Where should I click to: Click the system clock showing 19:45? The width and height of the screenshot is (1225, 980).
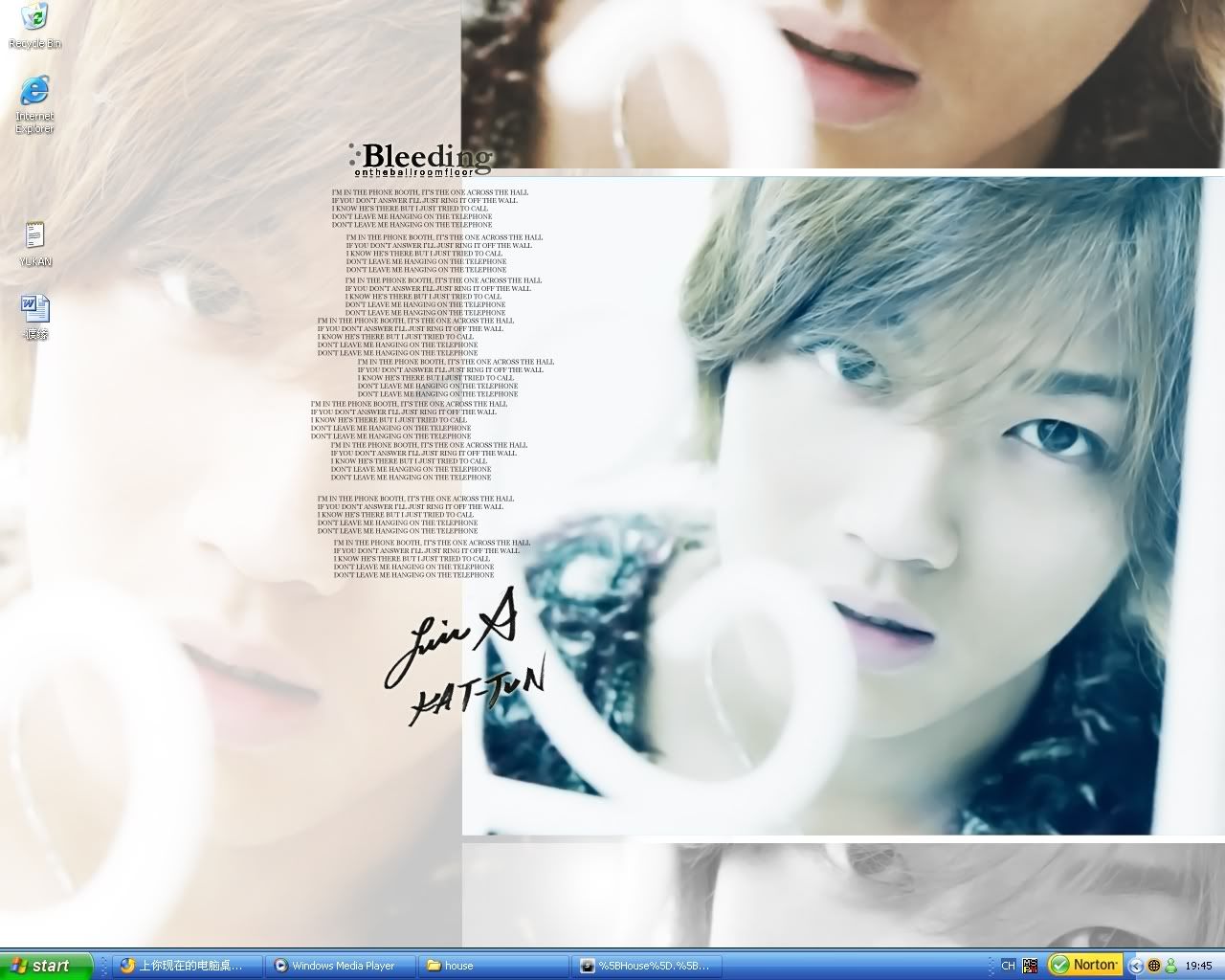[1198, 966]
